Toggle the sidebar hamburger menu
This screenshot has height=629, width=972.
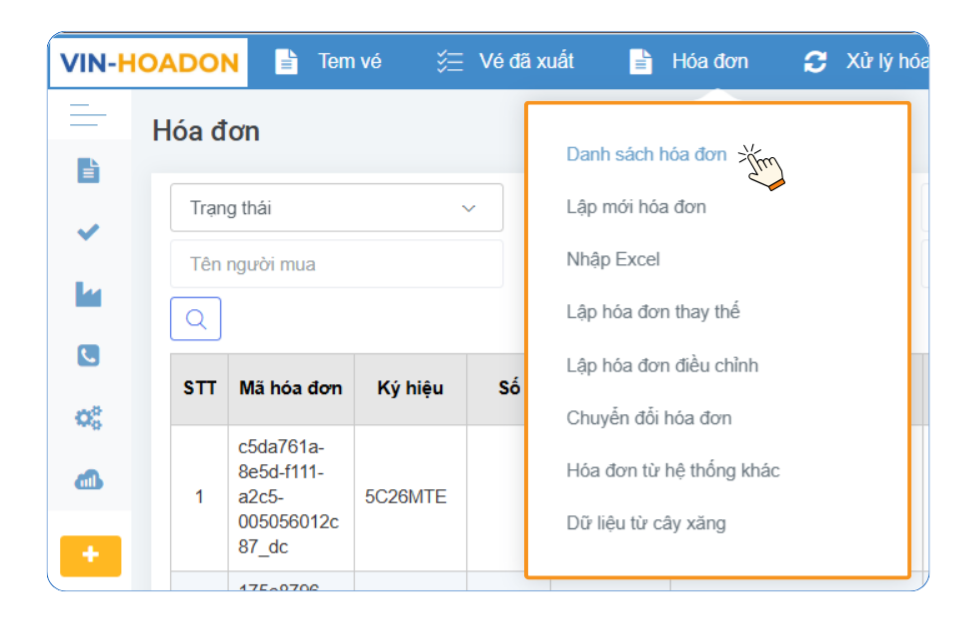88,115
